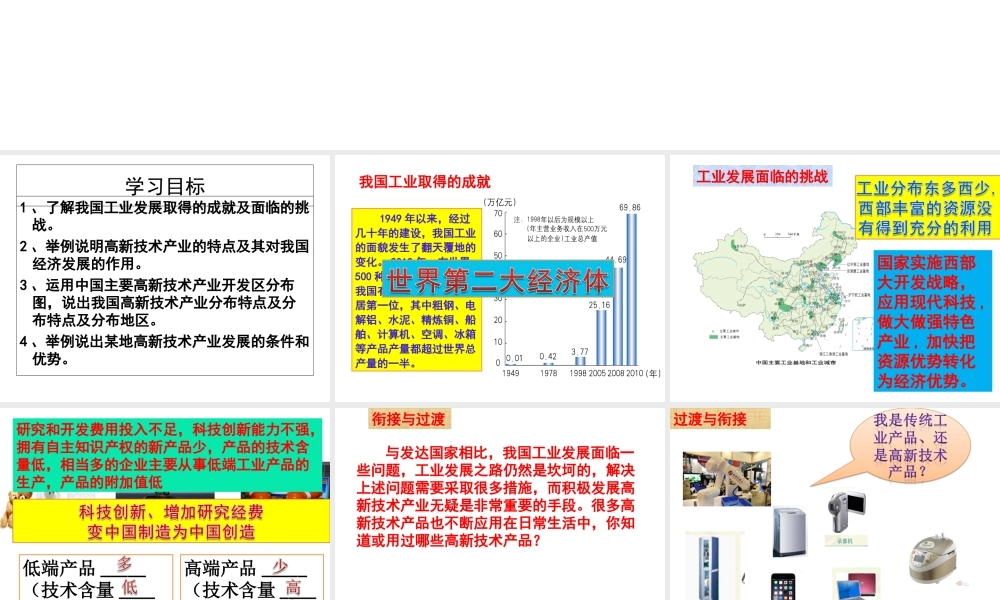Click the 学习目标 heading
Viewport: 1000px width, 600px height.
pos(165,186)
